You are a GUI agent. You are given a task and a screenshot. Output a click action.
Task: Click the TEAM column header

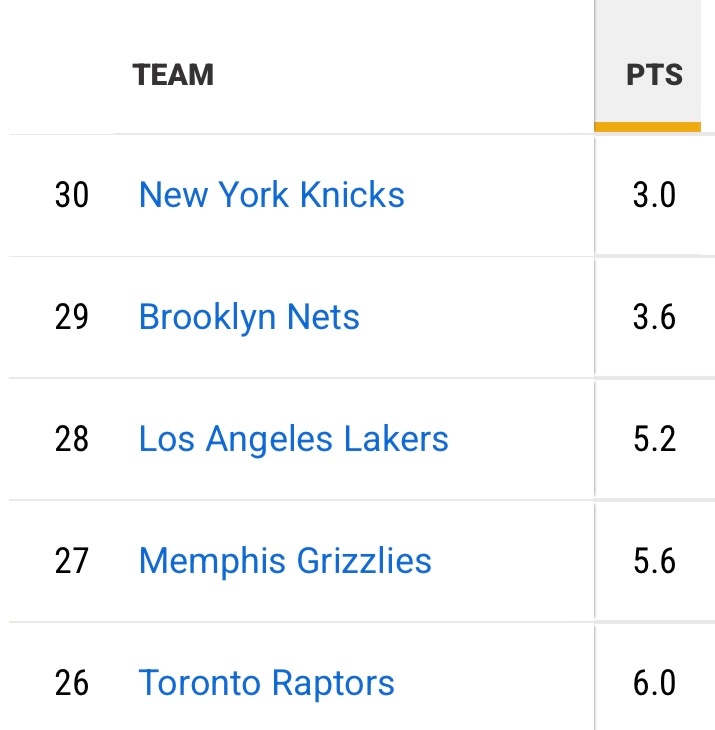[173, 75]
